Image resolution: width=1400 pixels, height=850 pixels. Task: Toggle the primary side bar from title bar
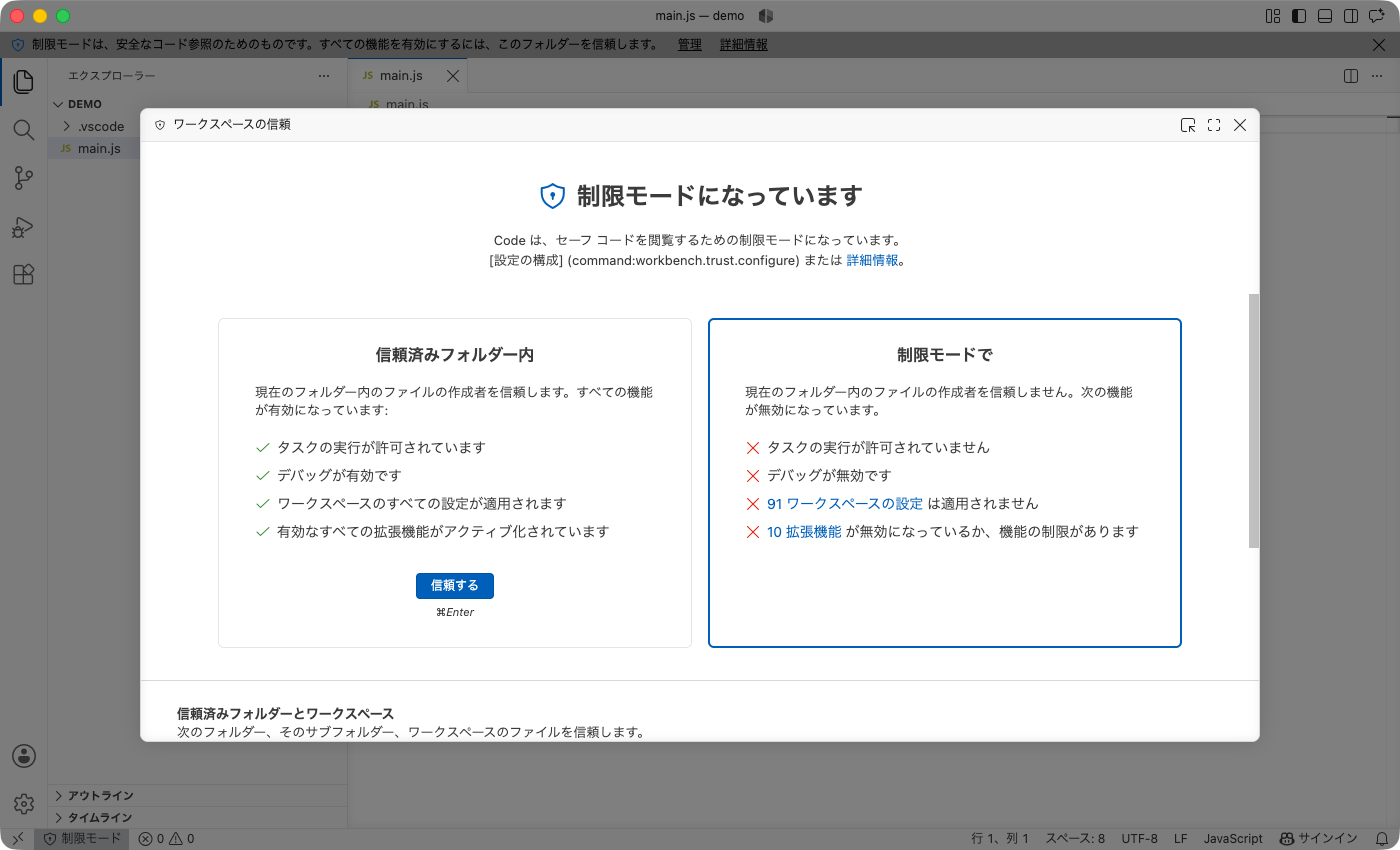[x=1299, y=16]
